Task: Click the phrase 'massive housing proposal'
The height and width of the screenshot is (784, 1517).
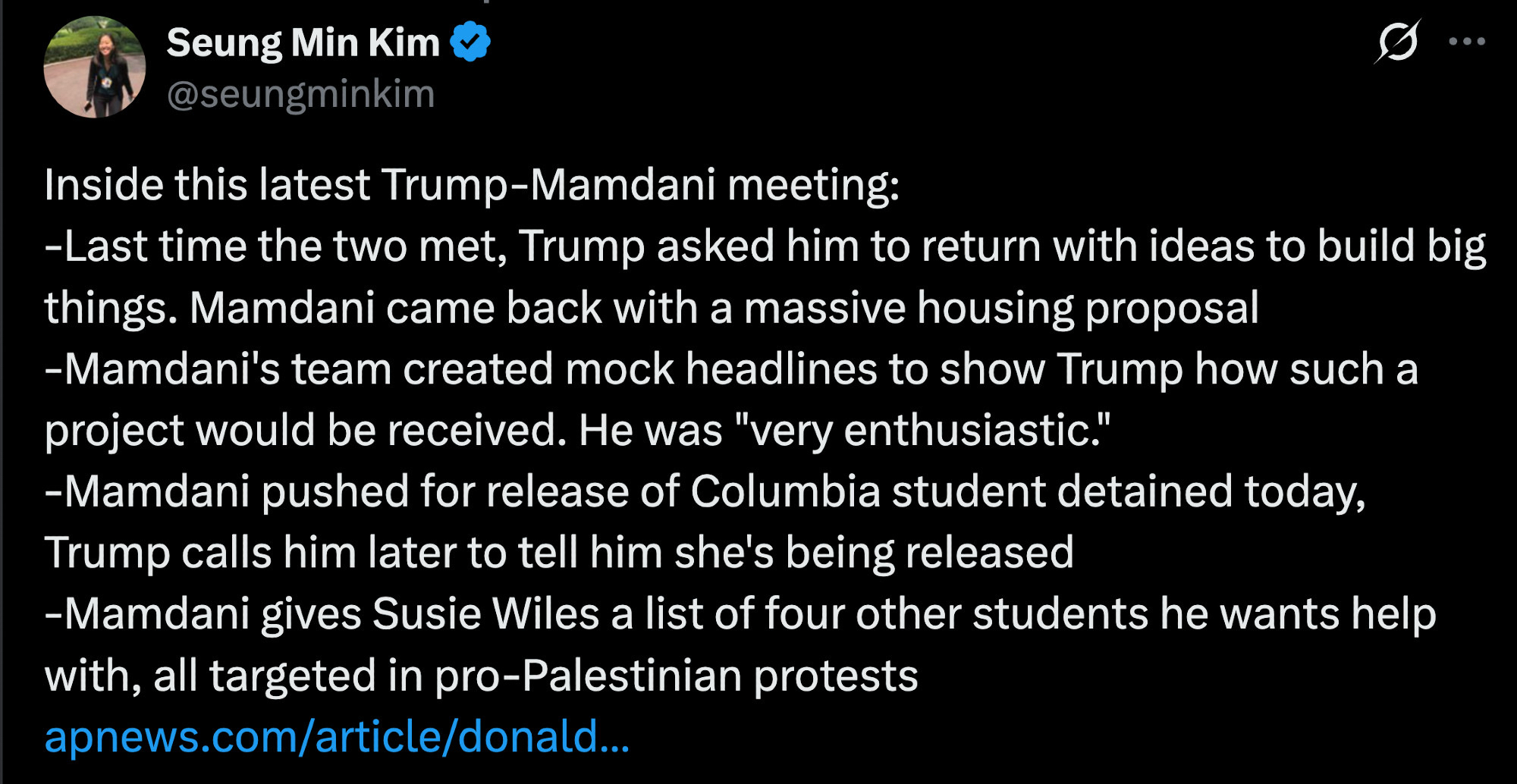Action: click(1000, 308)
